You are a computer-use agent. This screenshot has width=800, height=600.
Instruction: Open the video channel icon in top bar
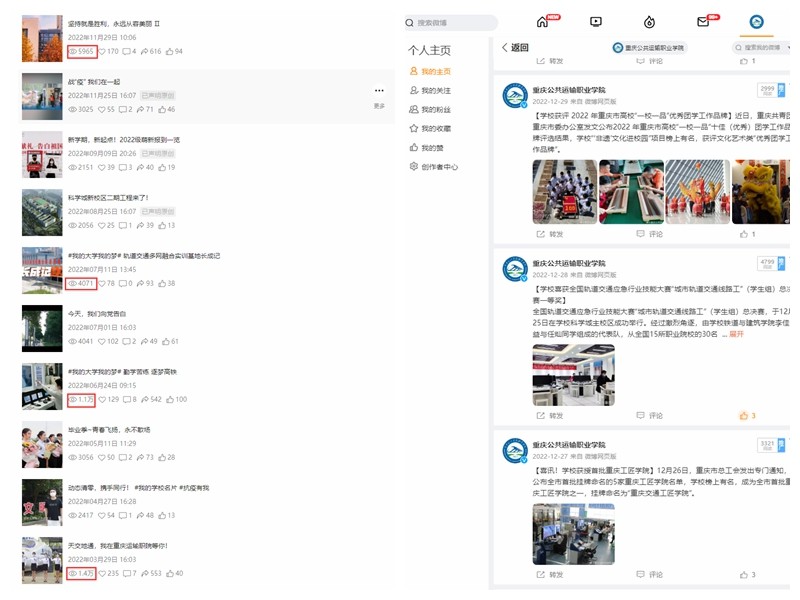click(x=596, y=22)
